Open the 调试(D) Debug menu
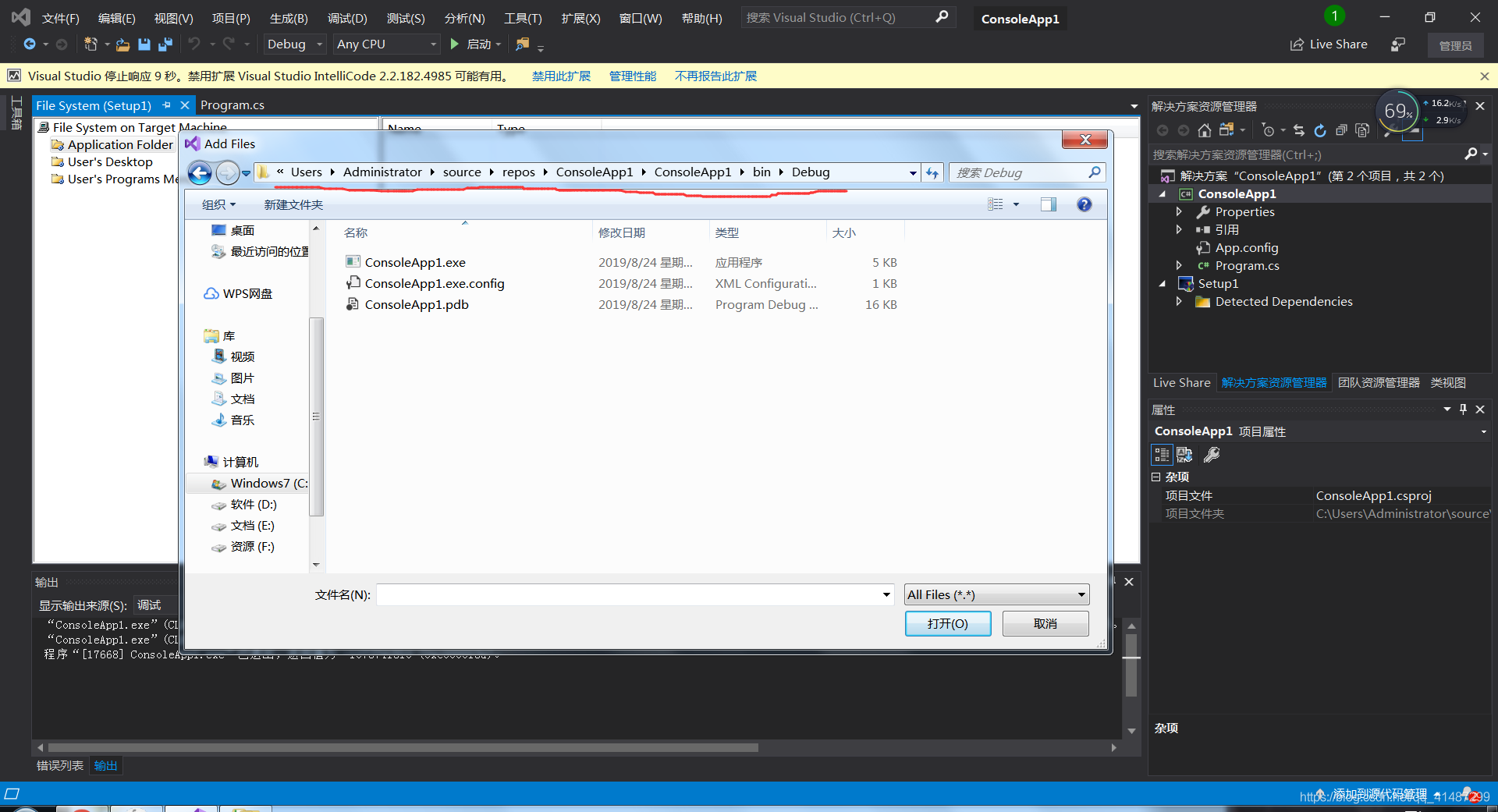 click(x=347, y=18)
